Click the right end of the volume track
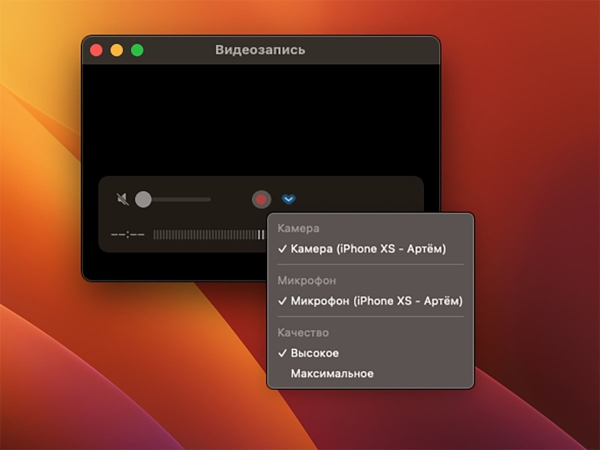Viewport: 600px width, 450px height. (209, 199)
